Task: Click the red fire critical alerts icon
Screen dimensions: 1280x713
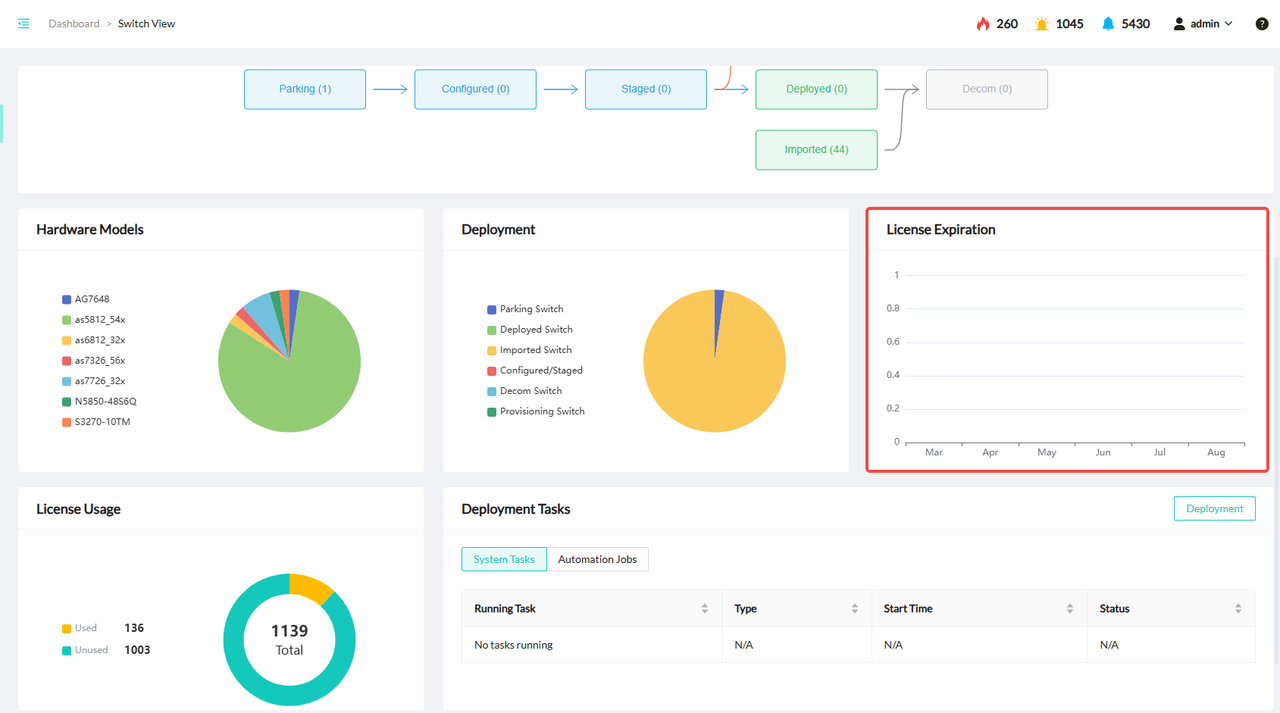Action: (982, 24)
